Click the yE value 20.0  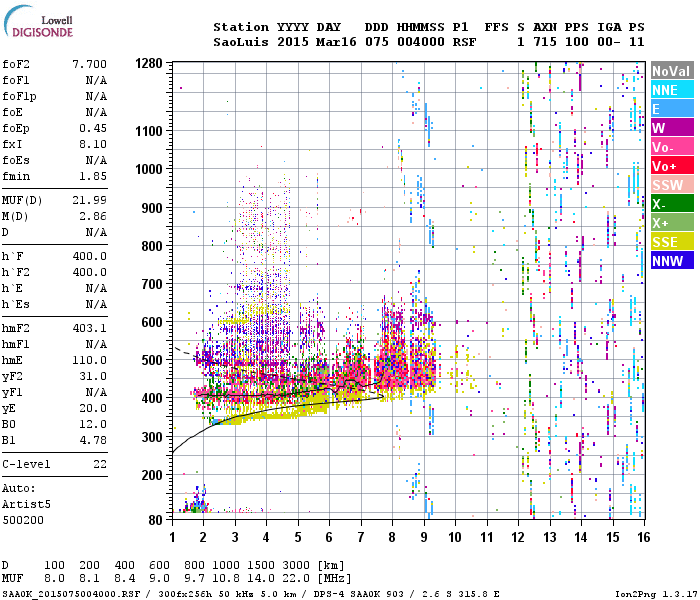(93, 408)
